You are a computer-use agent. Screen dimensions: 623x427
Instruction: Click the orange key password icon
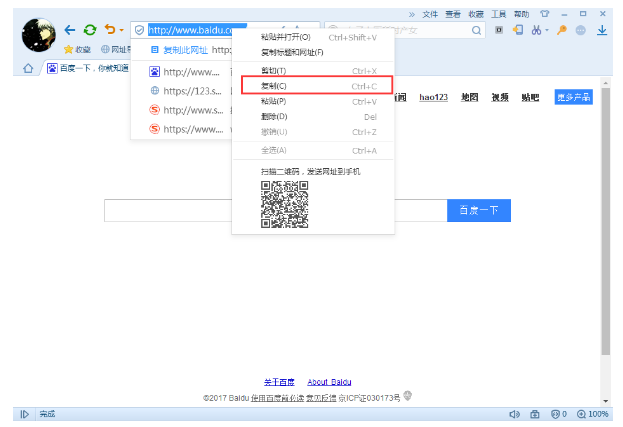[562, 30]
